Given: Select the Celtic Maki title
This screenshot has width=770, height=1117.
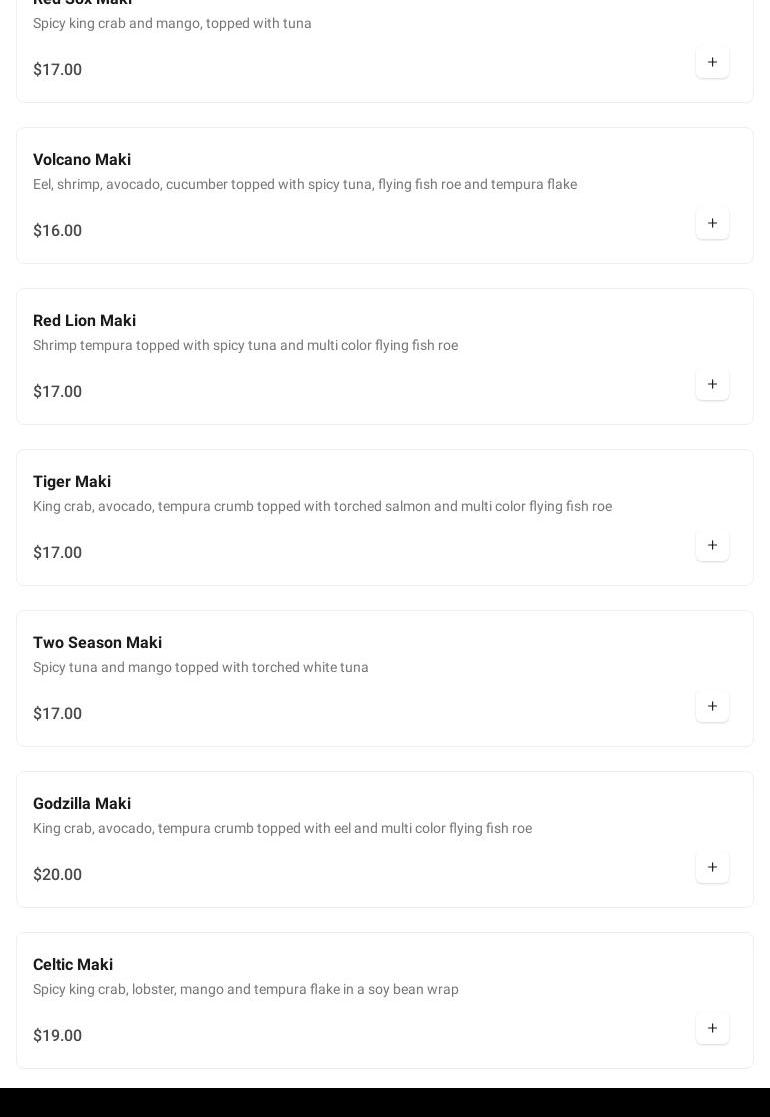Looking at the screenshot, I should (73, 965).
